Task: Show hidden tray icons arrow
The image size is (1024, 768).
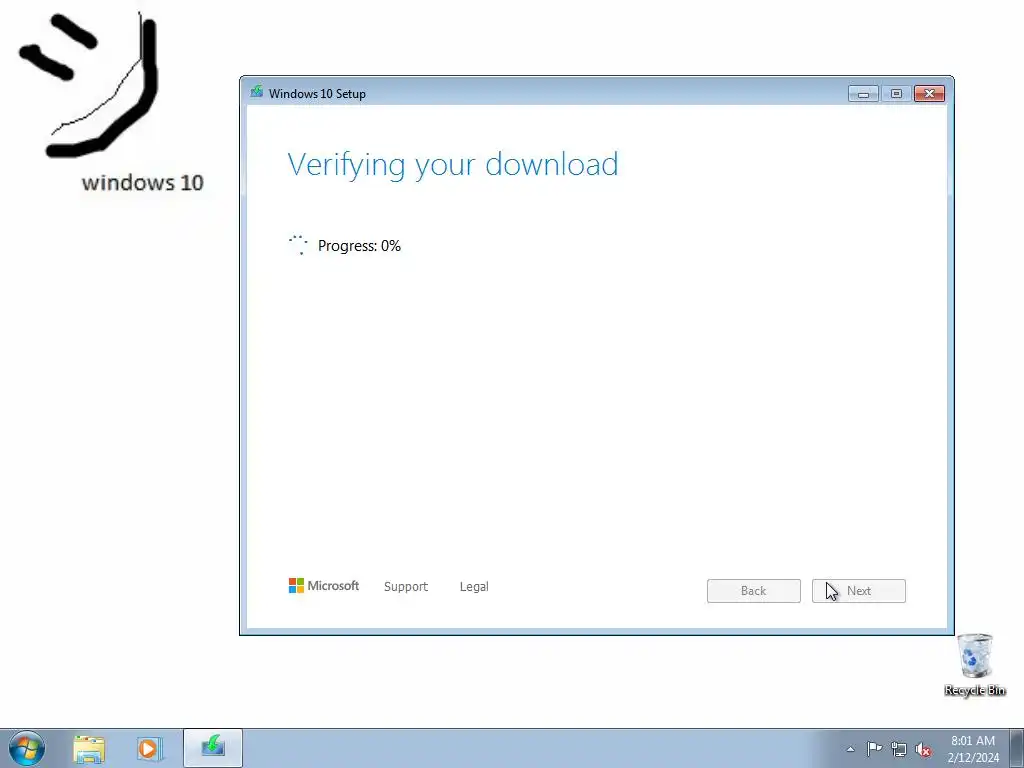Action: click(x=850, y=749)
